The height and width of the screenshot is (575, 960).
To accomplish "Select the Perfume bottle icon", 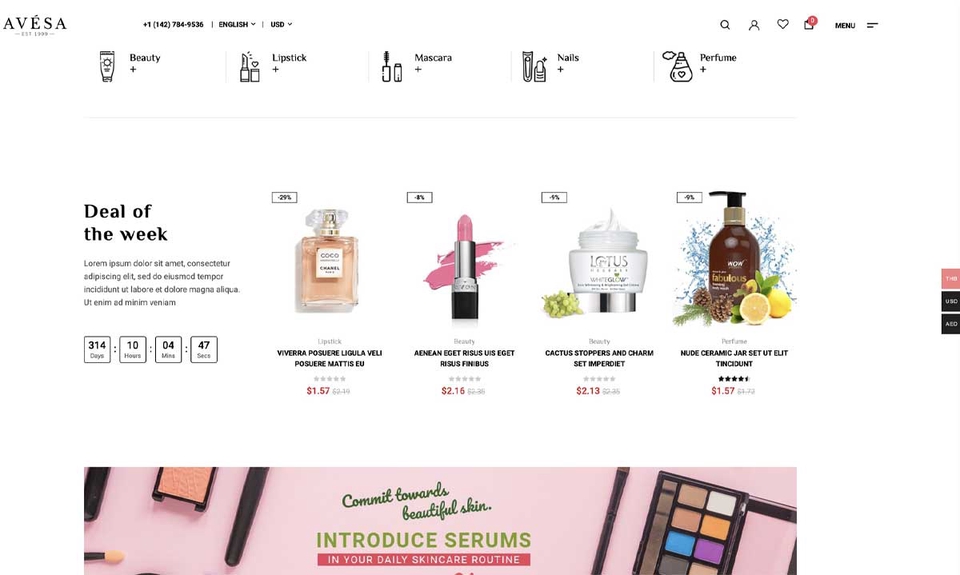I will [x=678, y=66].
